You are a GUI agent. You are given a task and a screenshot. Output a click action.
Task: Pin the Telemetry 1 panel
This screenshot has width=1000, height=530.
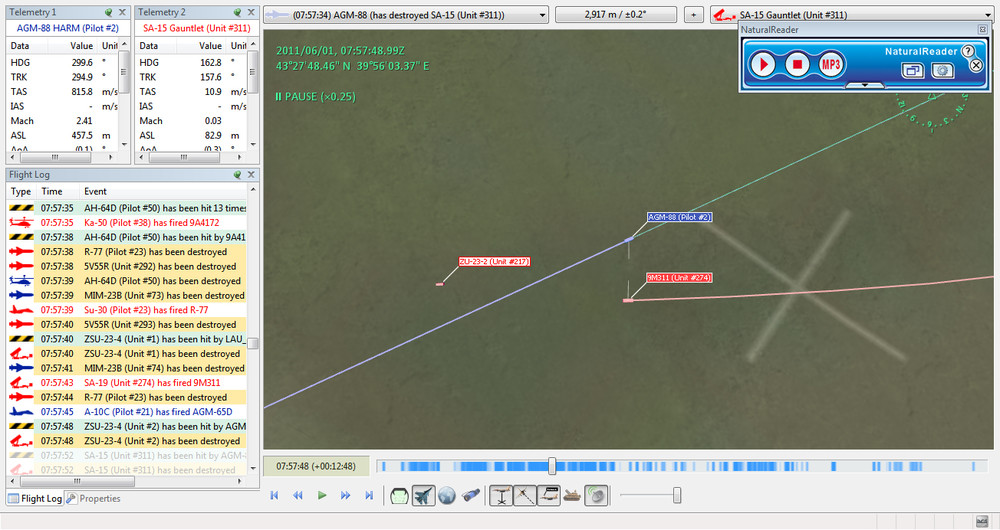108,12
